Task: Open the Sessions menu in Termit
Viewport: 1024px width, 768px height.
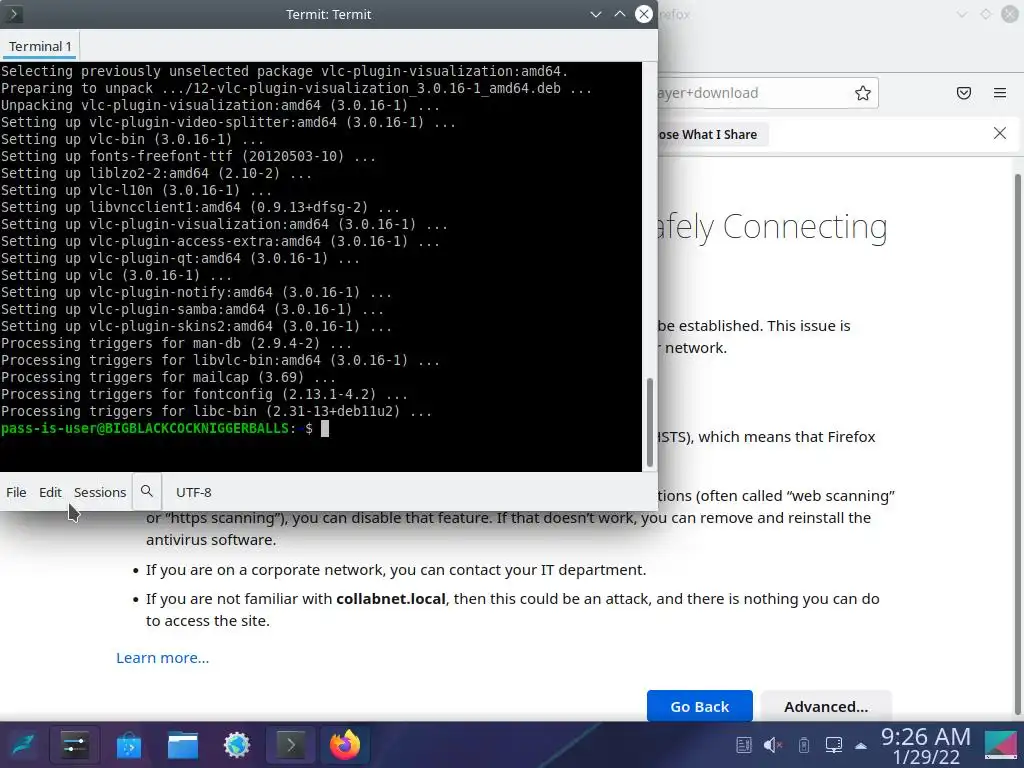Action: pos(100,492)
